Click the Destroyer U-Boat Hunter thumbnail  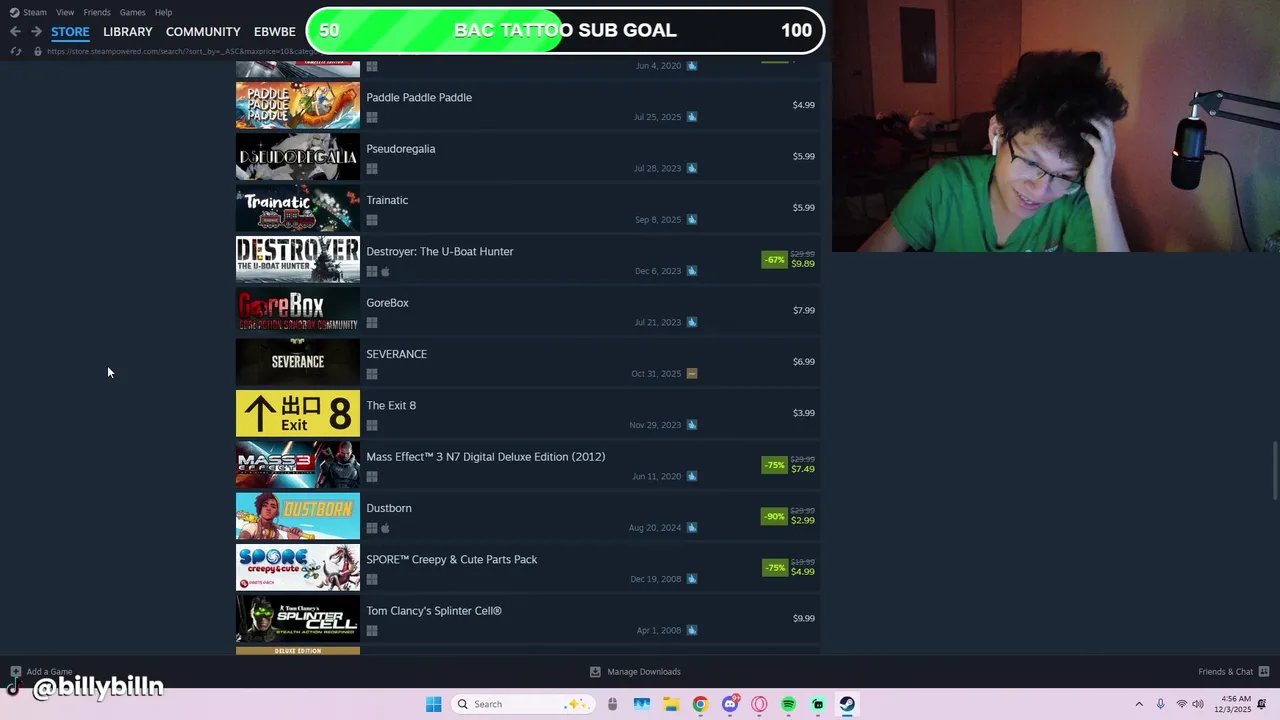coord(298,259)
